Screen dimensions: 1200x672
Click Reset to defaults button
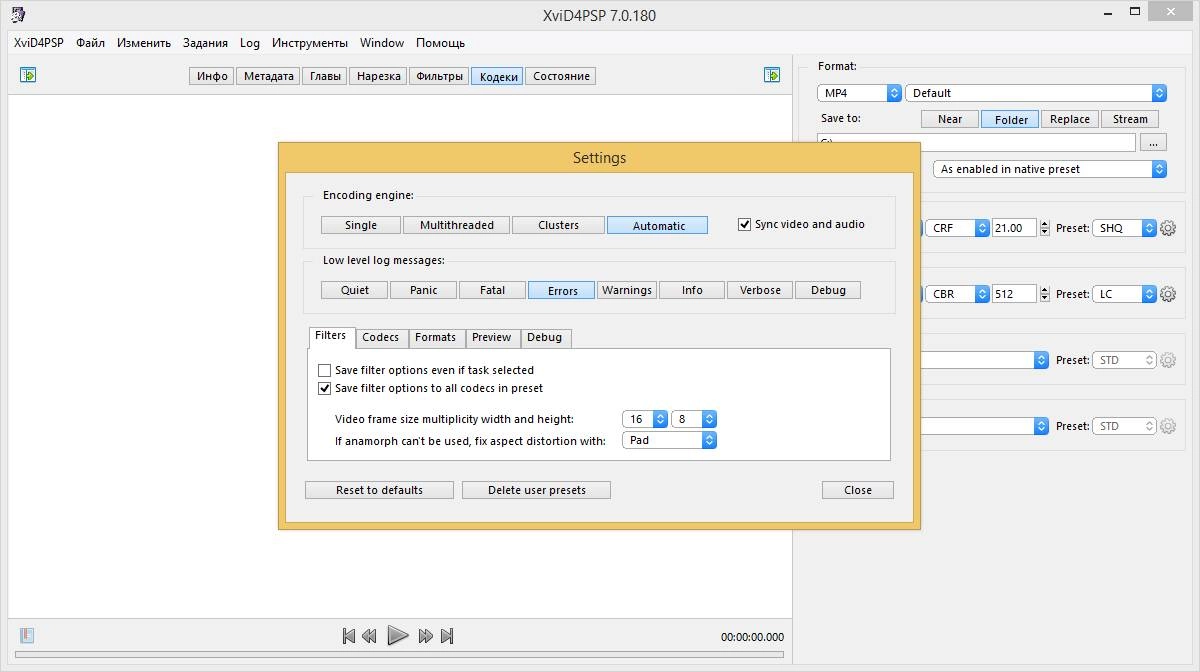pyautogui.click(x=379, y=490)
